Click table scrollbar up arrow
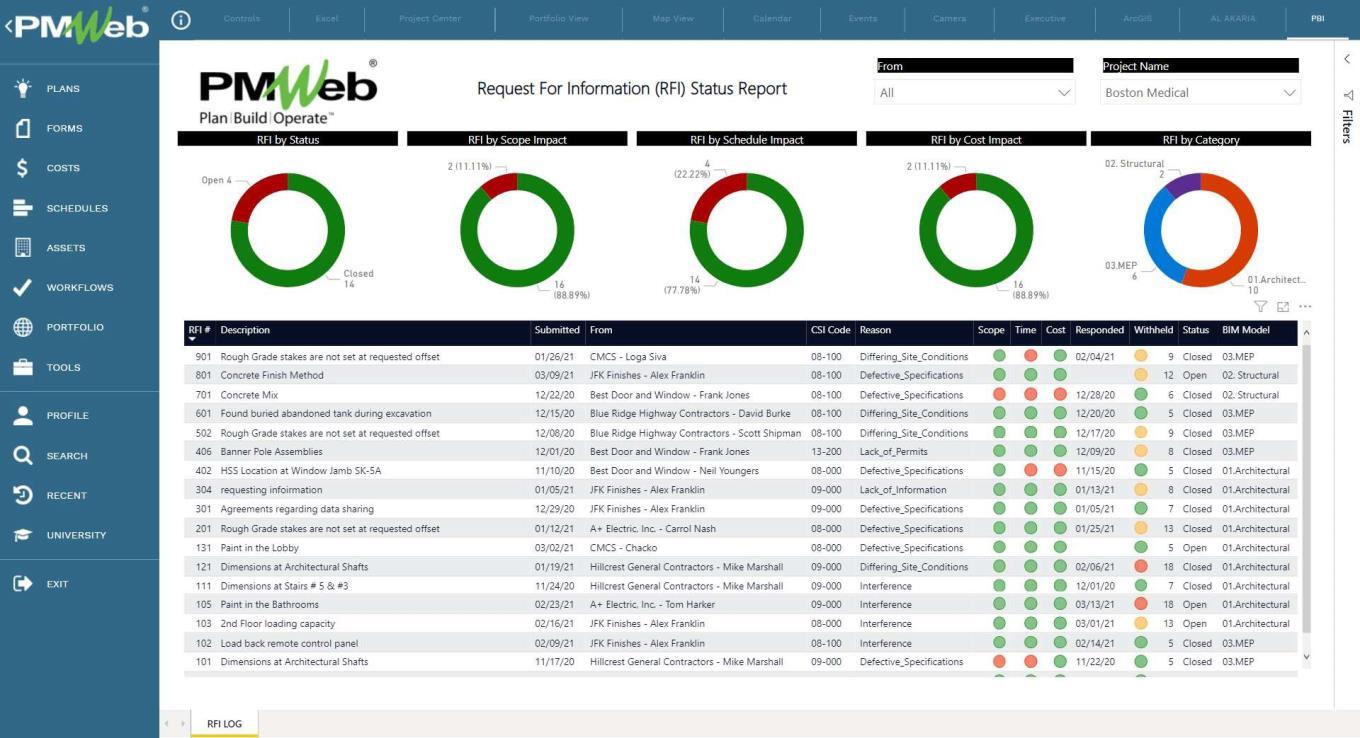This screenshot has width=1360, height=738. tap(1305, 332)
